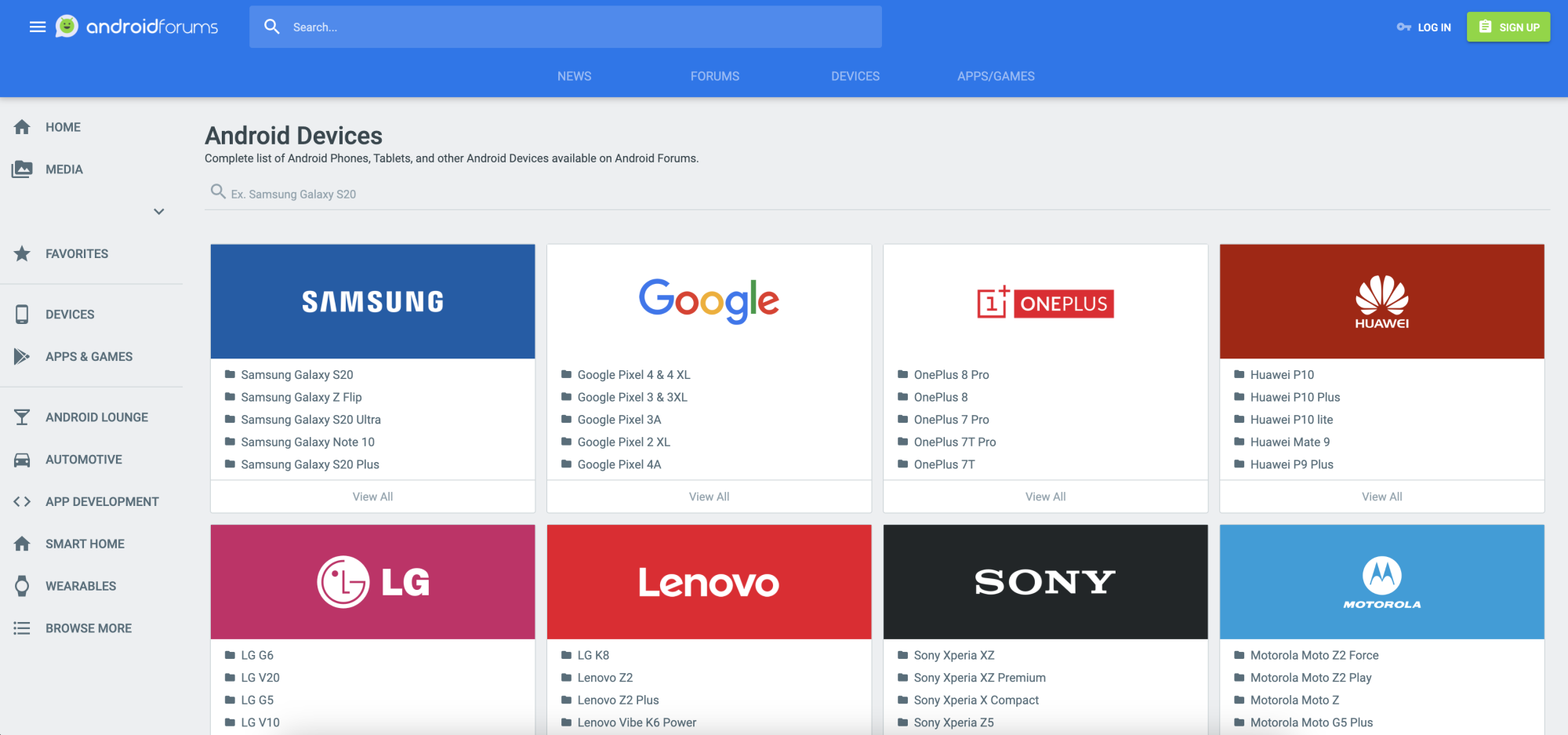1568x735 pixels.
Task: Open Motorola Moto Z2 Force forum
Action: pos(1314,656)
